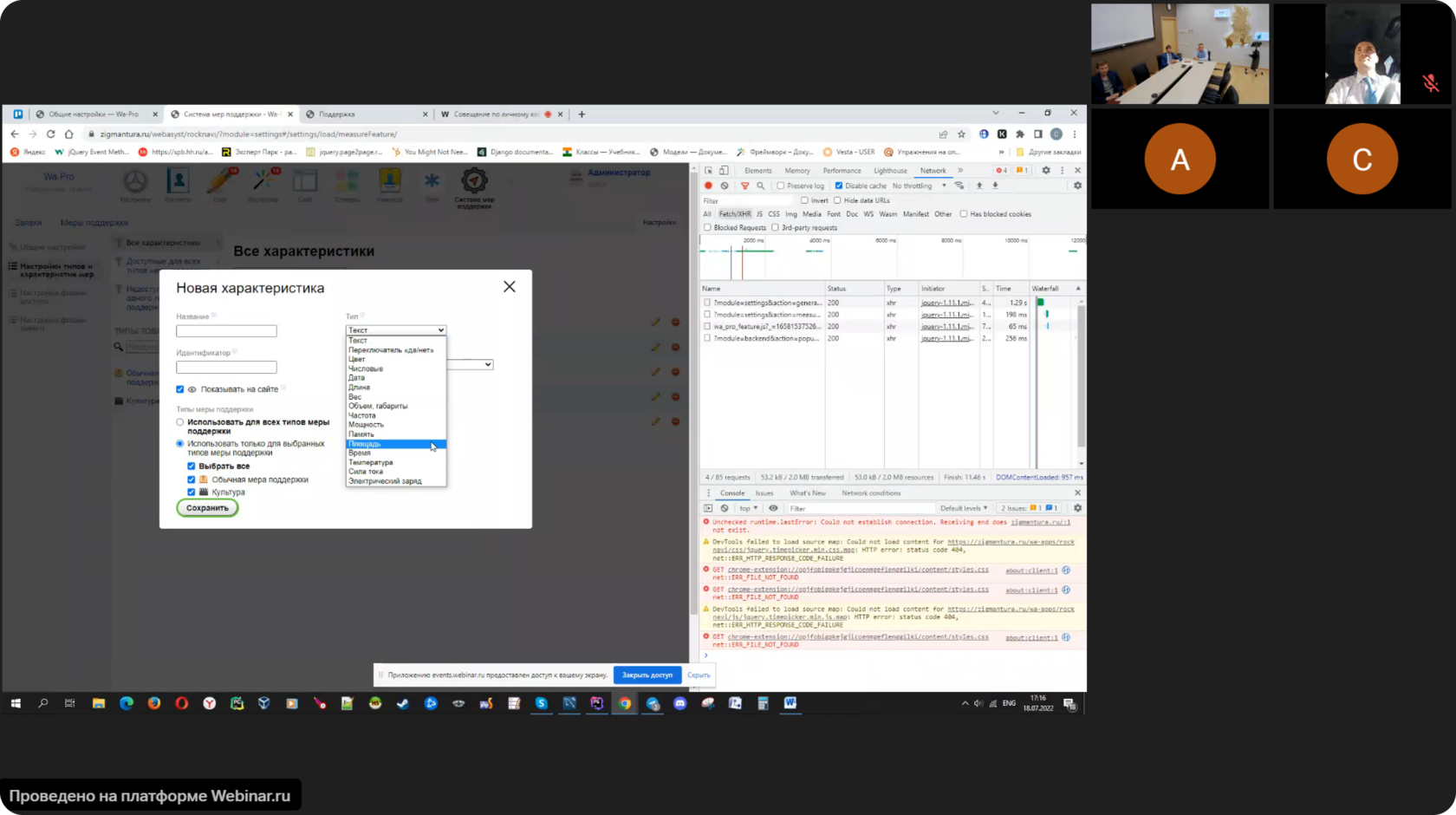This screenshot has height=815, width=1456.
Task: Open the Issues drawer tab
Action: (764, 492)
